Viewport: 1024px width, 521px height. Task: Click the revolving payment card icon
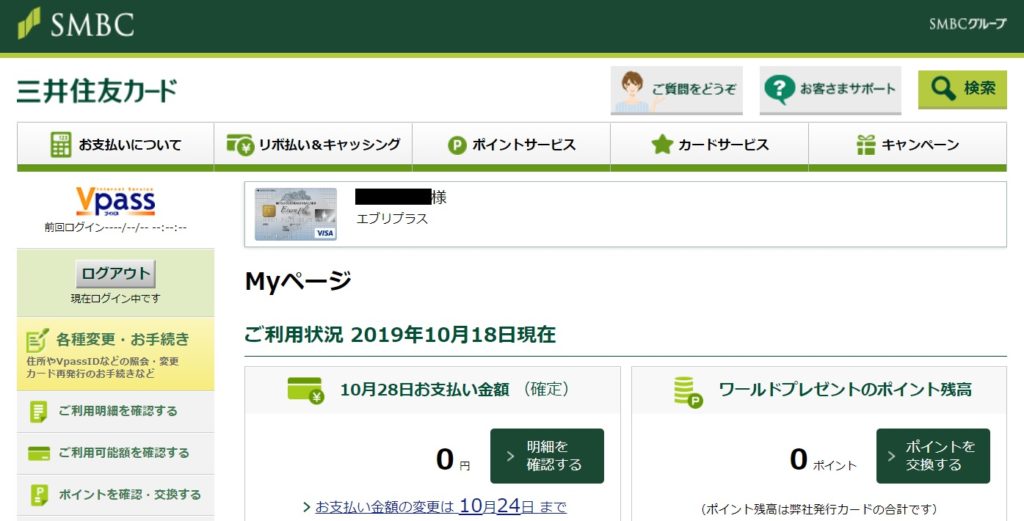click(240, 144)
